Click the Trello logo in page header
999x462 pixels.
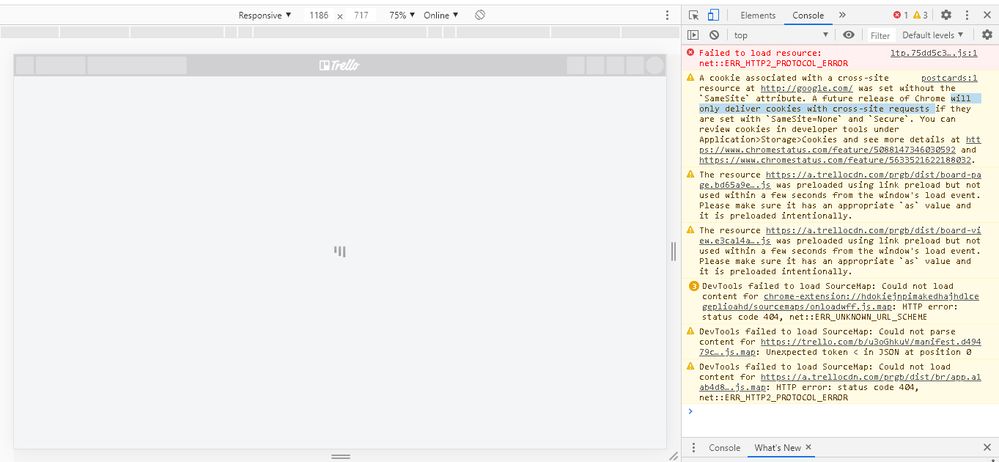point(339,65)
